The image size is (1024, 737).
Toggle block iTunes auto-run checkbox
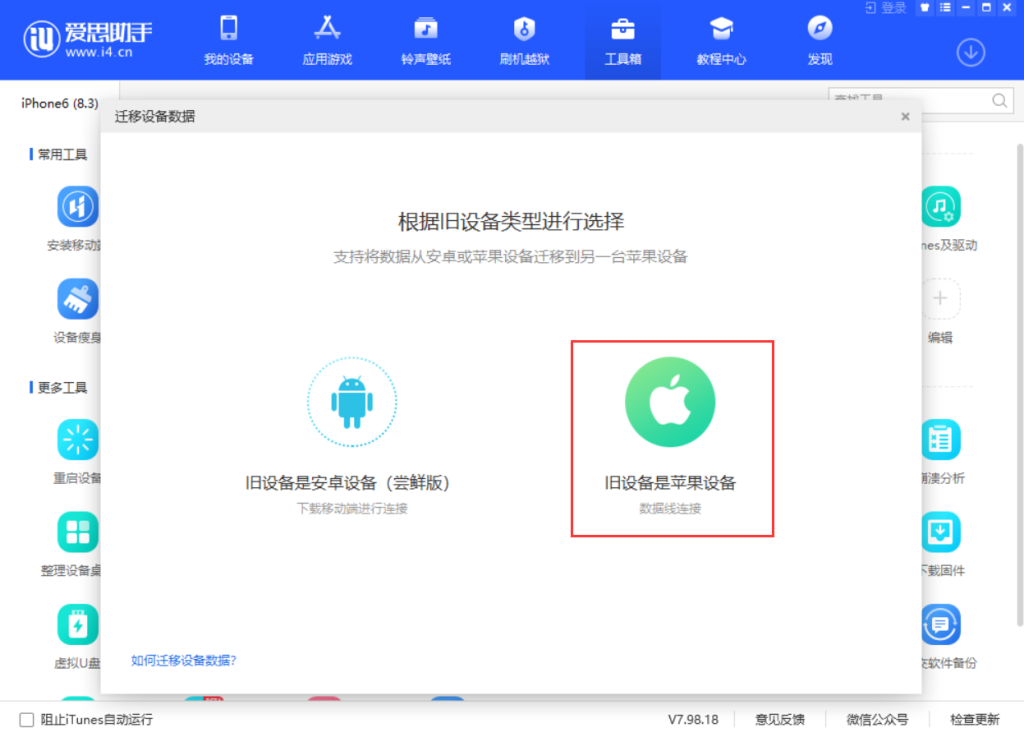(27, 719)
